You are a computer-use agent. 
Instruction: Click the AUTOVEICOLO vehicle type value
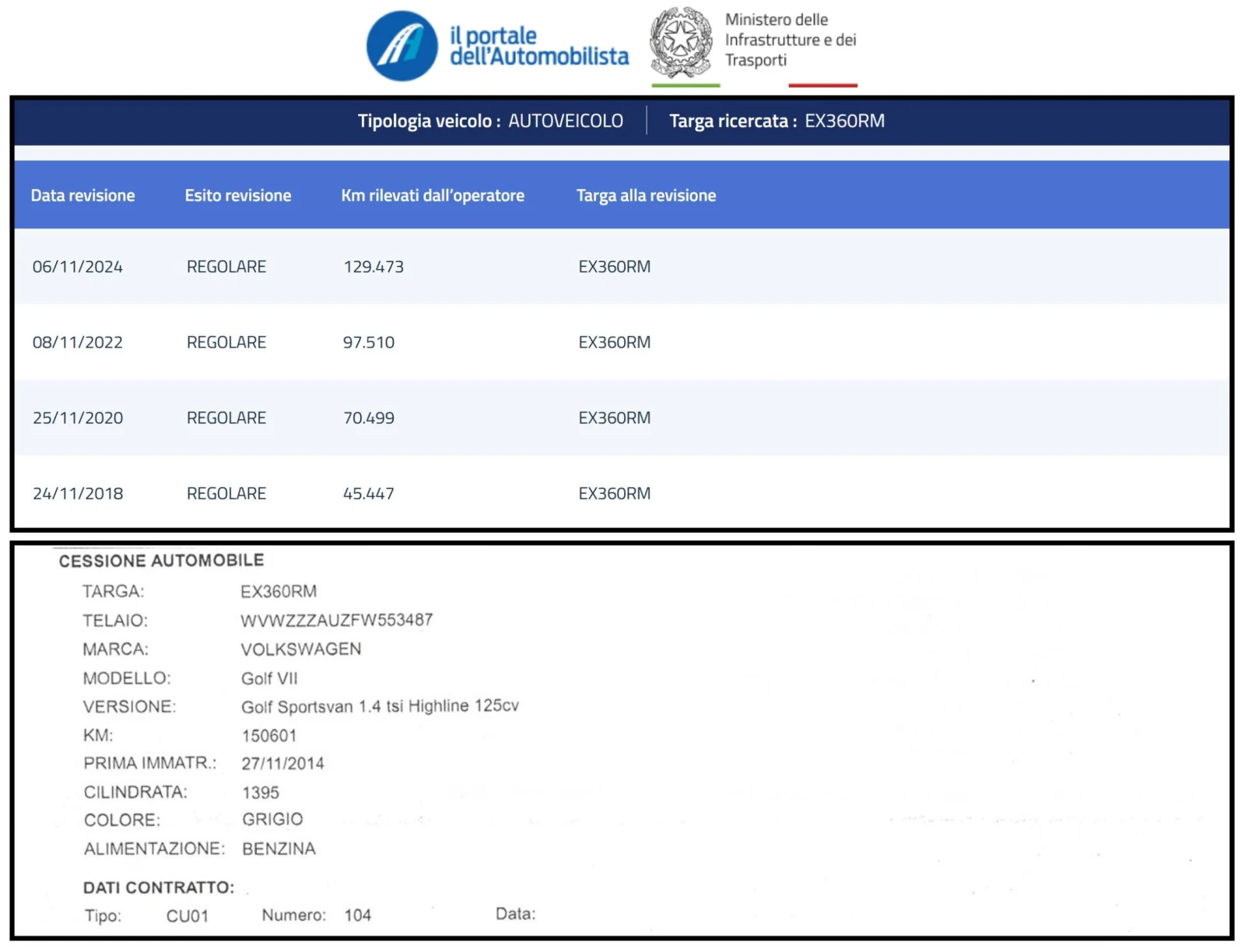click(566, 121)
